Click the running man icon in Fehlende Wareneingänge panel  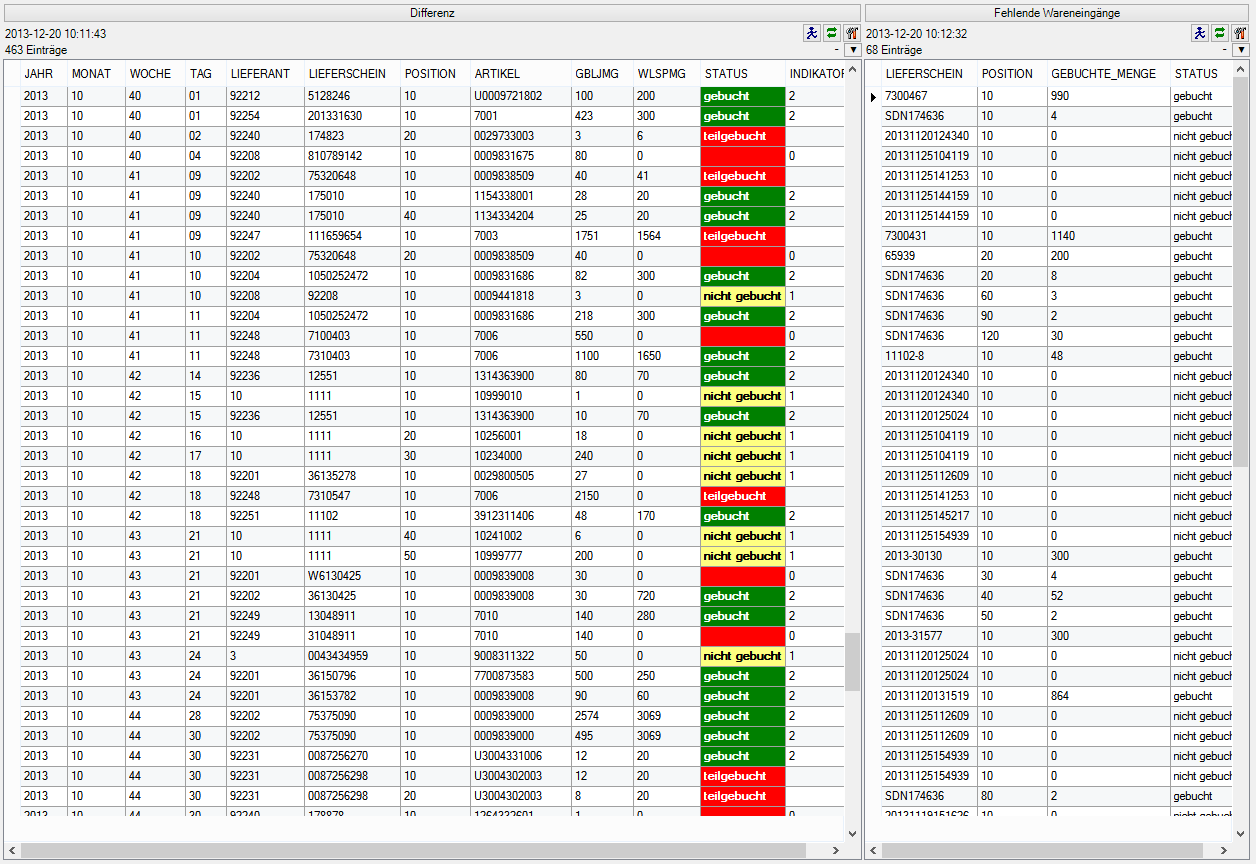click(x=1199, y=33)
